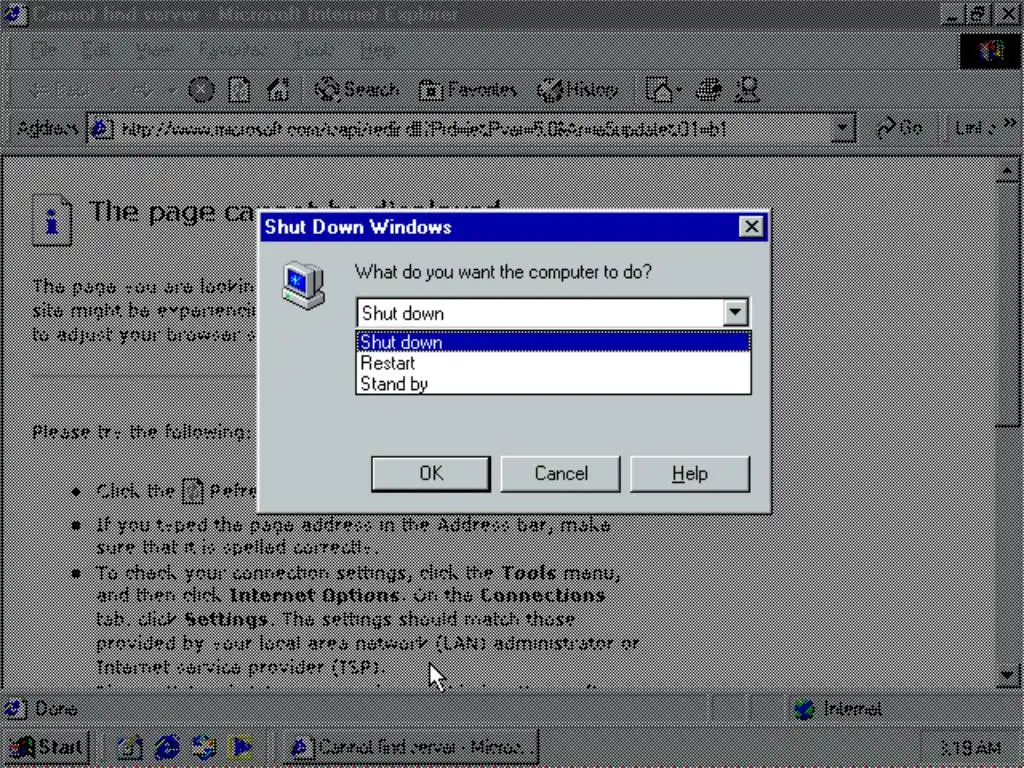Open the View menu in Internet Explorer
The height and width of the screenshot is (768, 1024).
click(x=154, y=50)
